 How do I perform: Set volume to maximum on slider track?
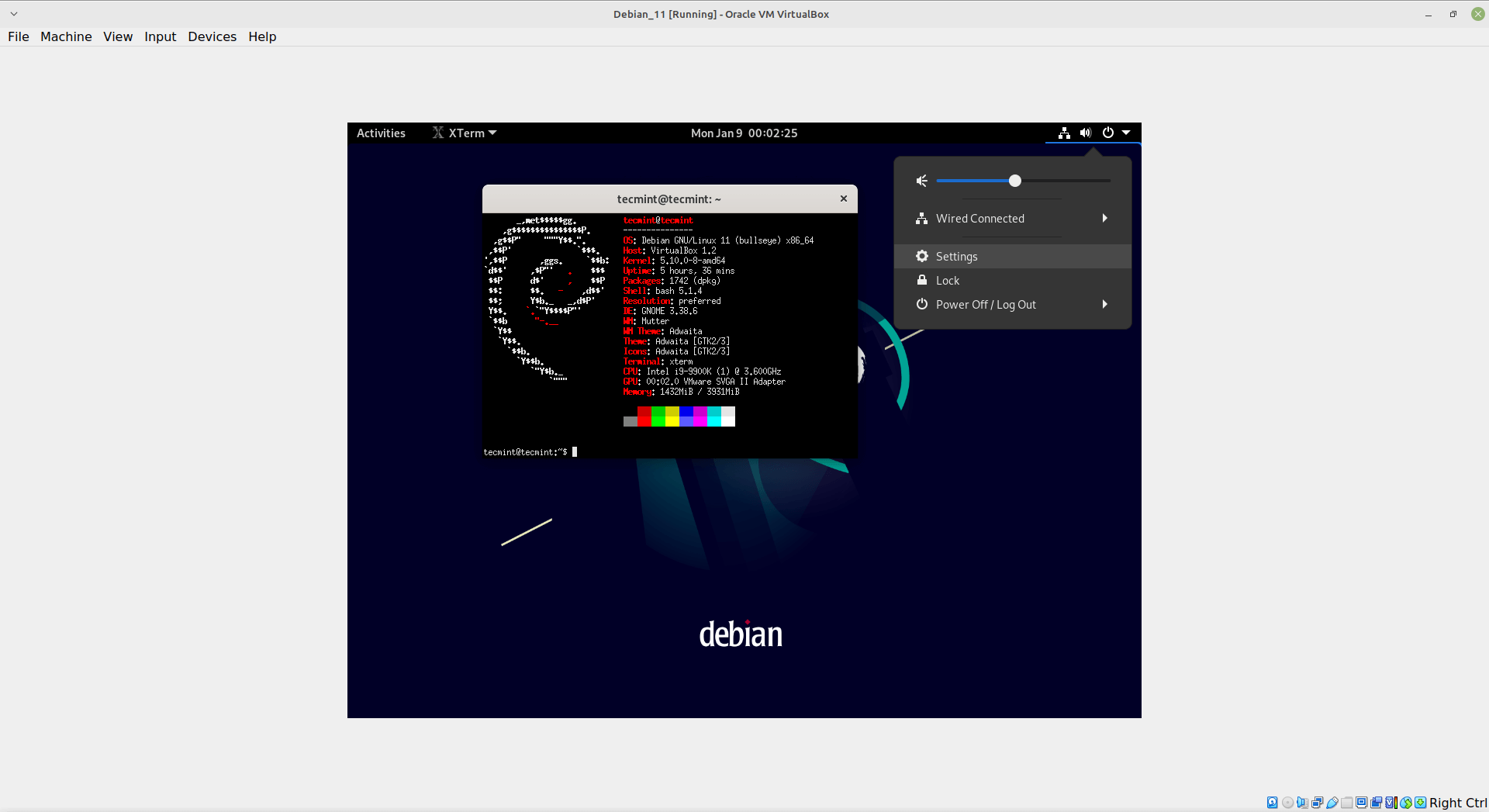1109,181
